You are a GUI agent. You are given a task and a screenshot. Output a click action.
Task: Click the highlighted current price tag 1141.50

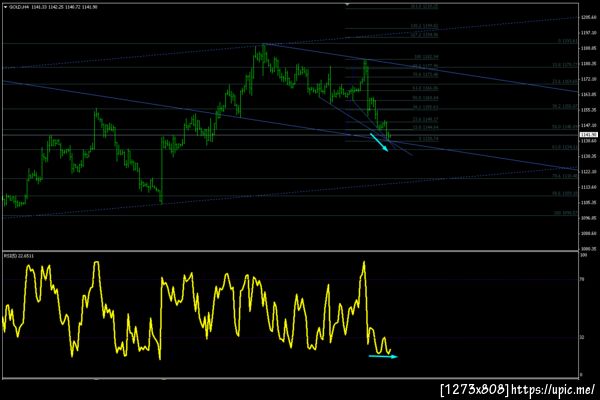(589, 135)
